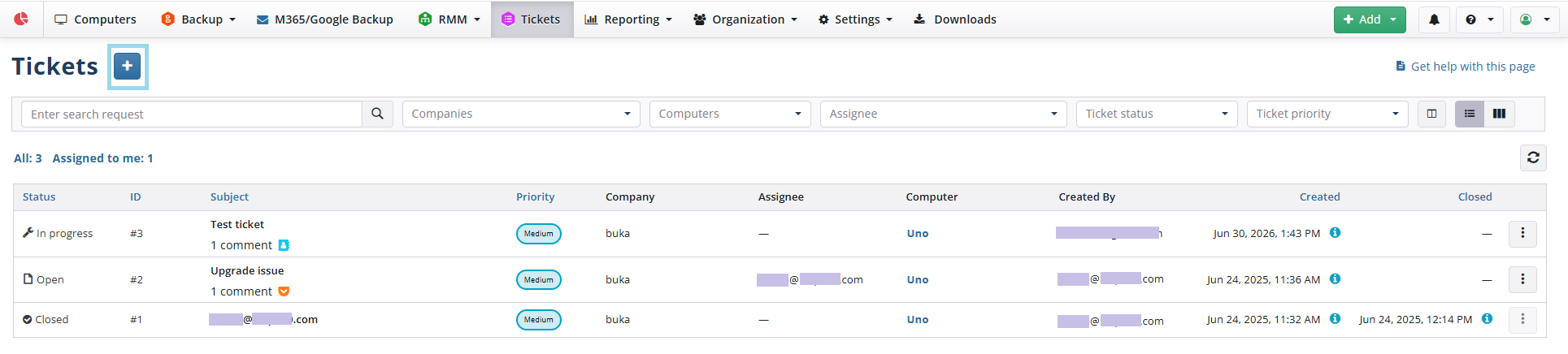1568x354 pixels.
Task: Open the Upgrade issue ticket subject
Action: 247,270
